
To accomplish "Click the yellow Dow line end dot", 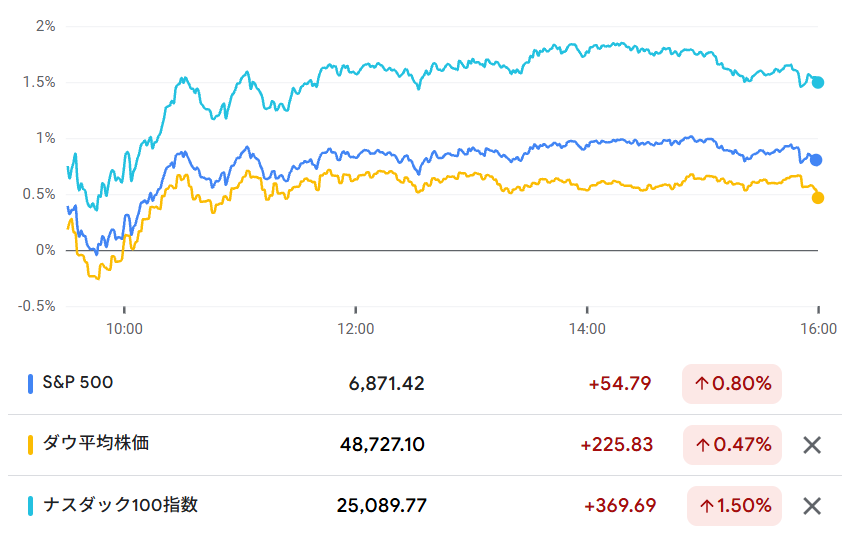I will 818,198.
